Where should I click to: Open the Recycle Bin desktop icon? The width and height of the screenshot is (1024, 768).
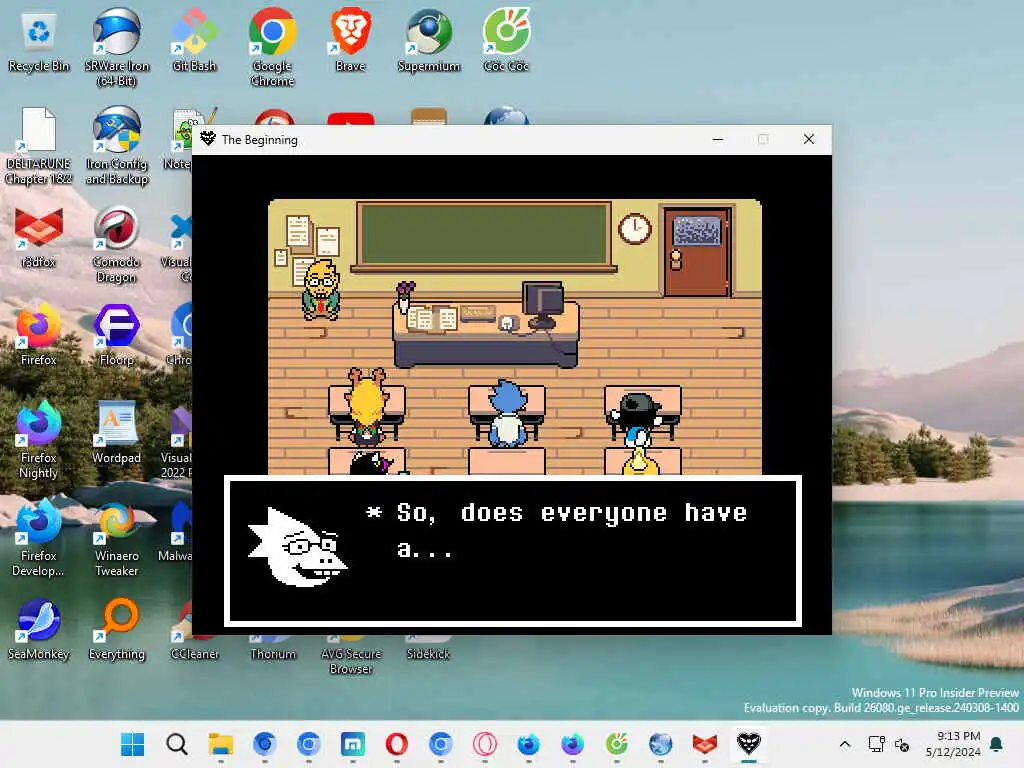39,42
